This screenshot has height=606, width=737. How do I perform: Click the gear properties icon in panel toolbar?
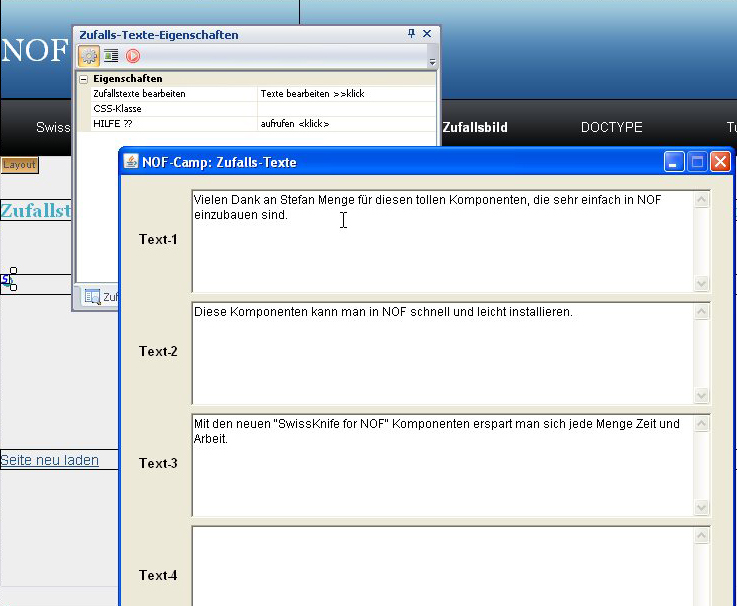[89, 56]
